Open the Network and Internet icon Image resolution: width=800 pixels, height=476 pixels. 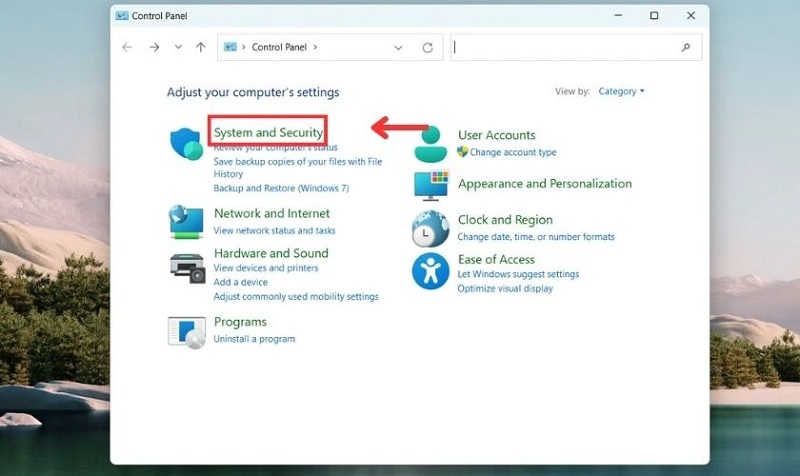coord(186,221)
